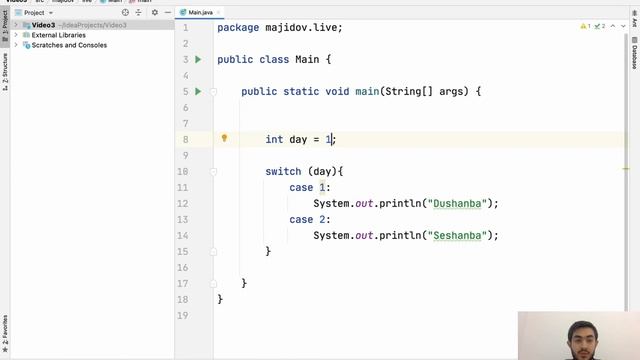Switch to the Main.java editor tab
Image resolution: width=640 pixels, height=360 pixels.
click(200, 12)
